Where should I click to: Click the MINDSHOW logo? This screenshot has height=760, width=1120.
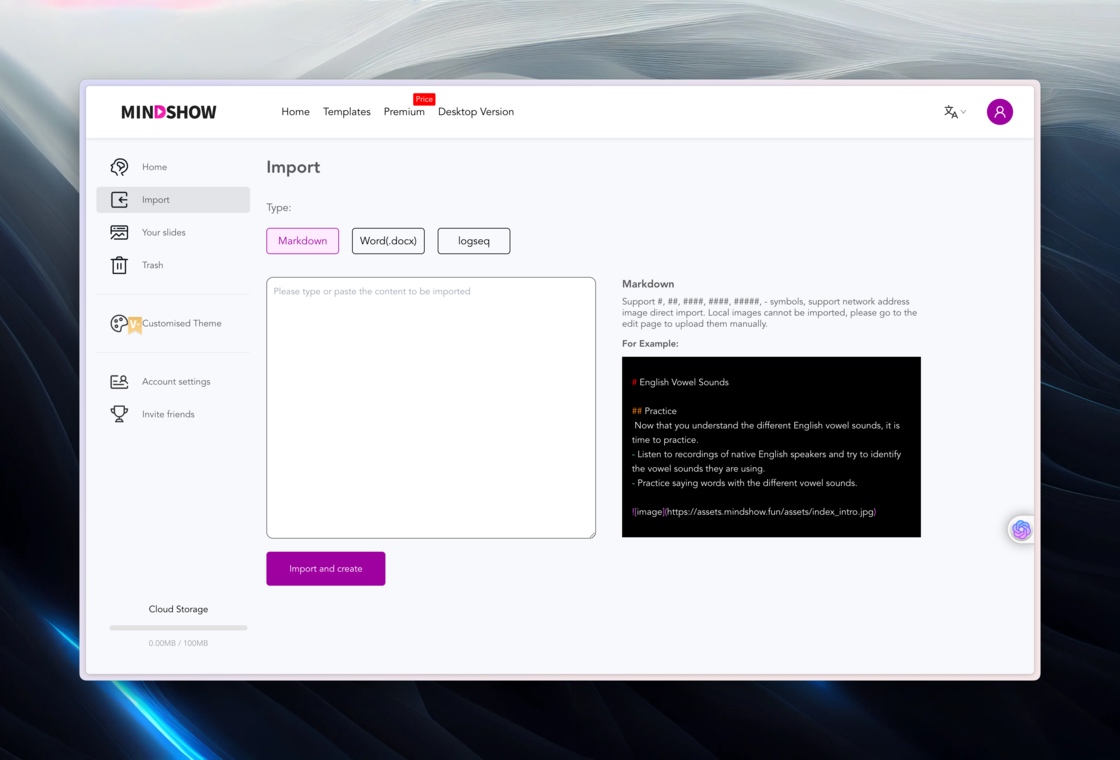169,112
